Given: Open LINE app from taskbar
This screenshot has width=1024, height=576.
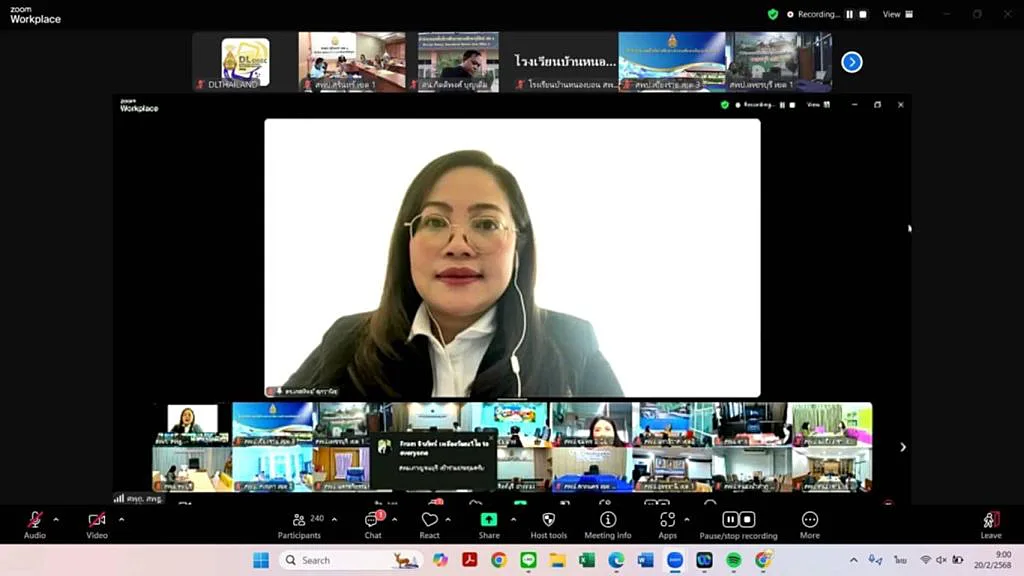Looking at the screenshot, I should point(528,560).
